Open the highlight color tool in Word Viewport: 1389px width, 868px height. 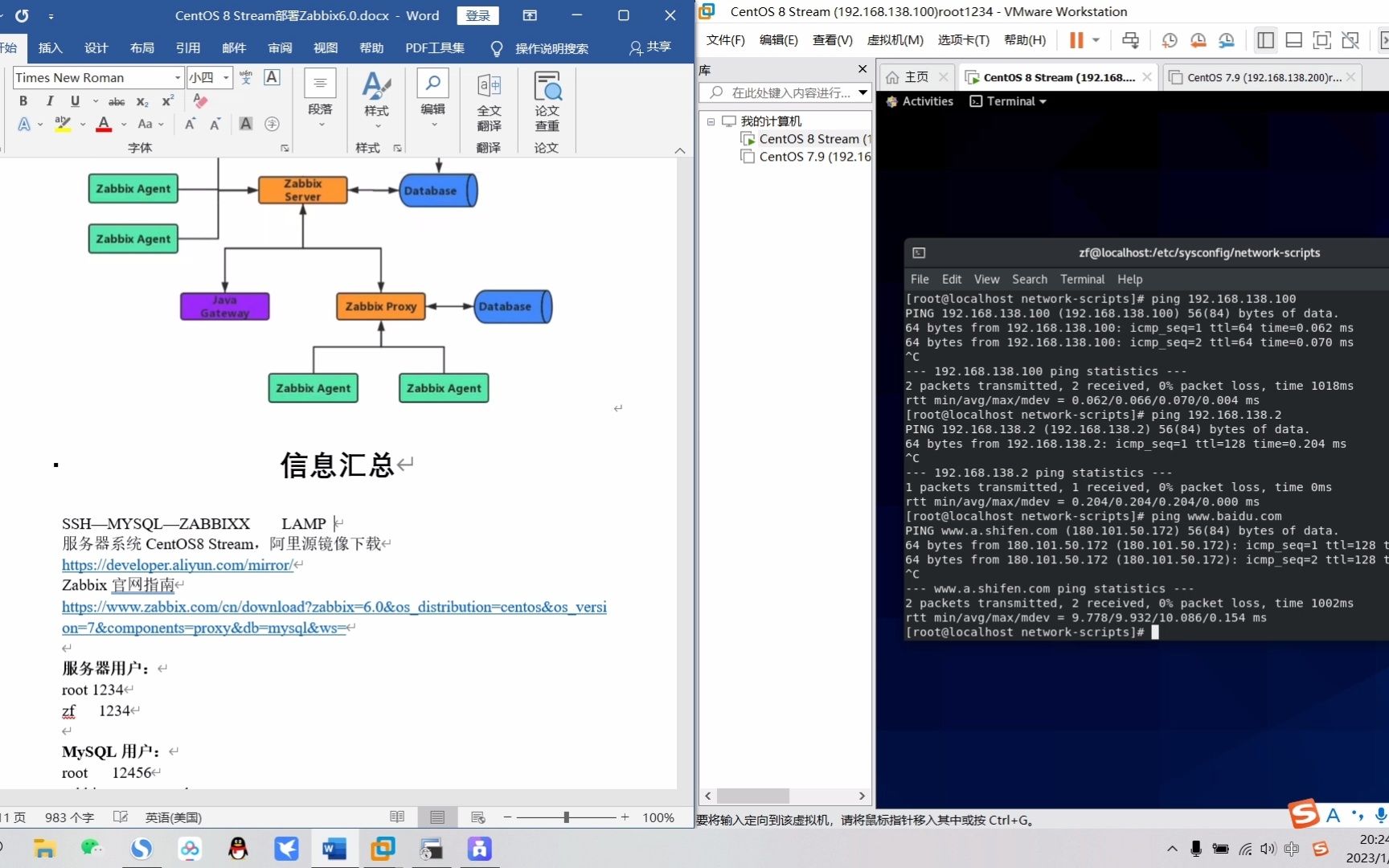click(x=62, y=124)
